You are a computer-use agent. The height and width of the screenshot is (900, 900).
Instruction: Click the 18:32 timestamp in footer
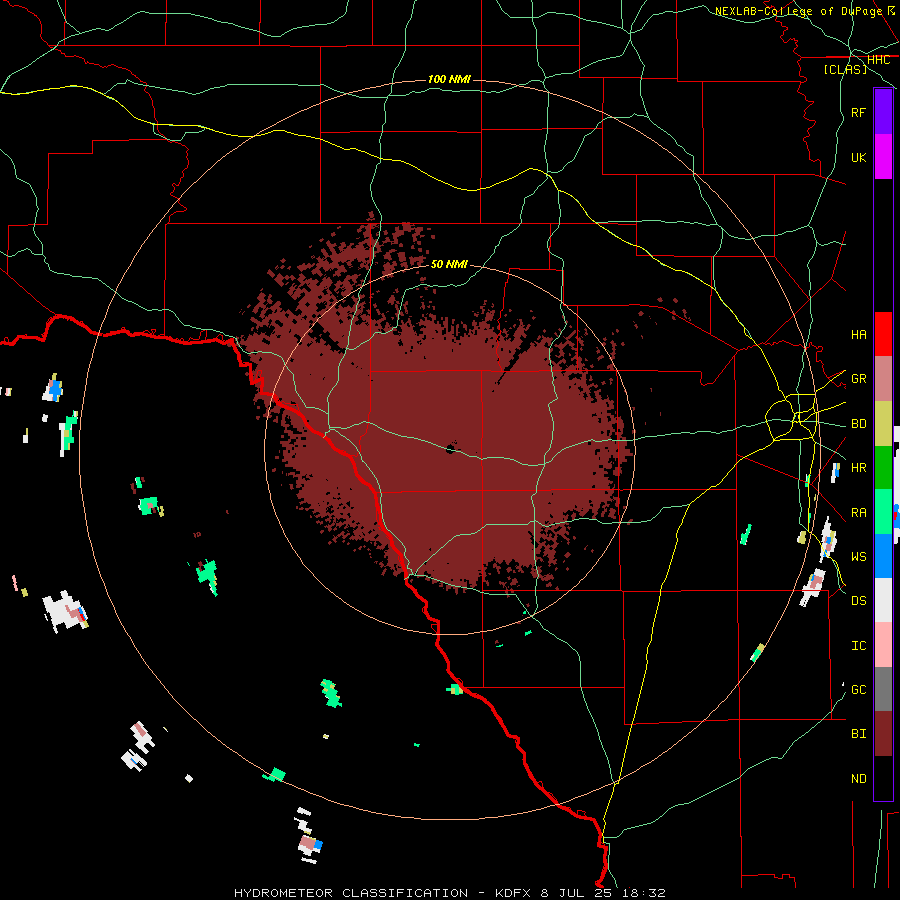click(646, 893)
